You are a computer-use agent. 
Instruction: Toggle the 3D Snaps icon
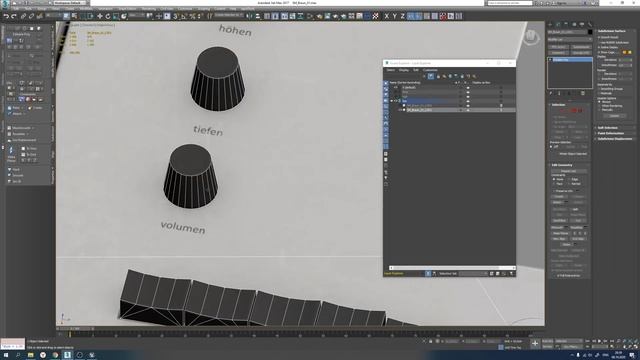(x=176, y=16)
